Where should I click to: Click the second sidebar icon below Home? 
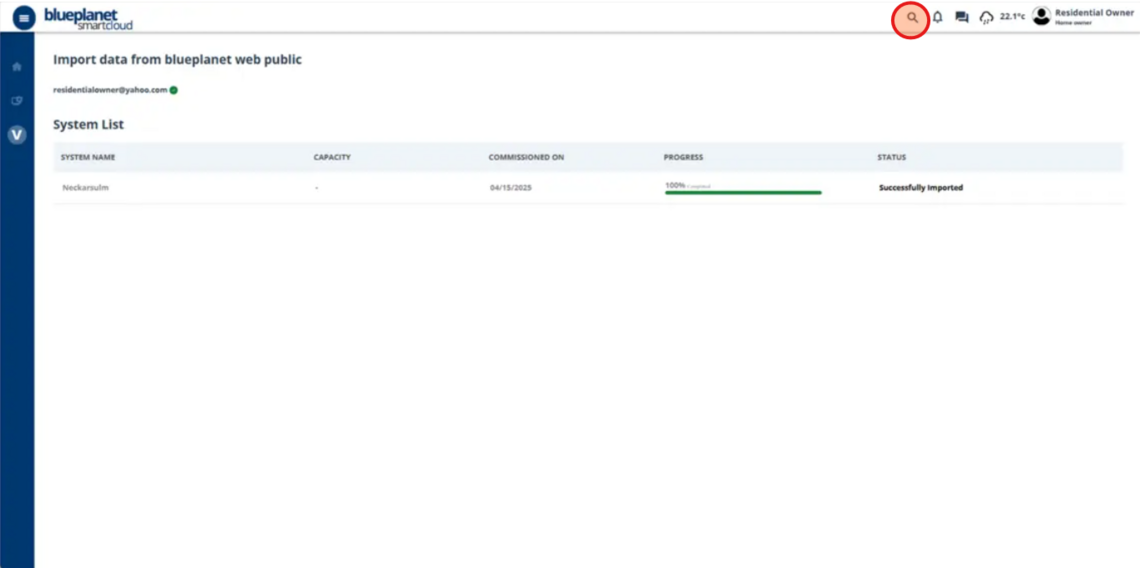tap(16, 101)
